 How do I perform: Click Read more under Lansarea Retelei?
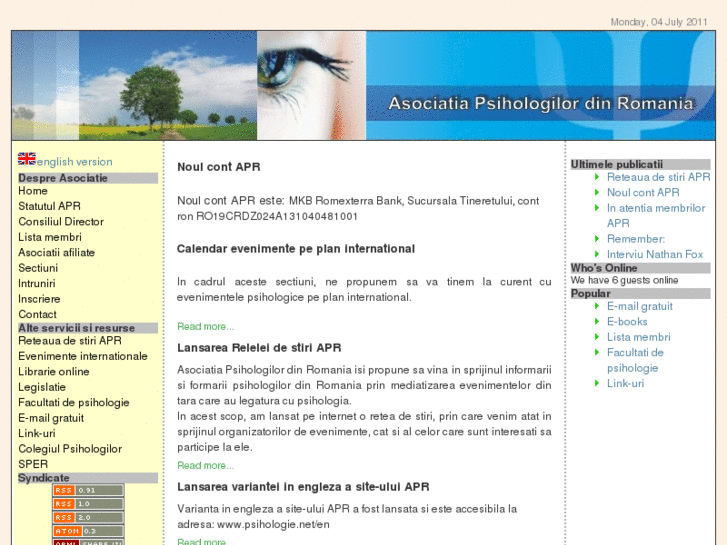205,465
